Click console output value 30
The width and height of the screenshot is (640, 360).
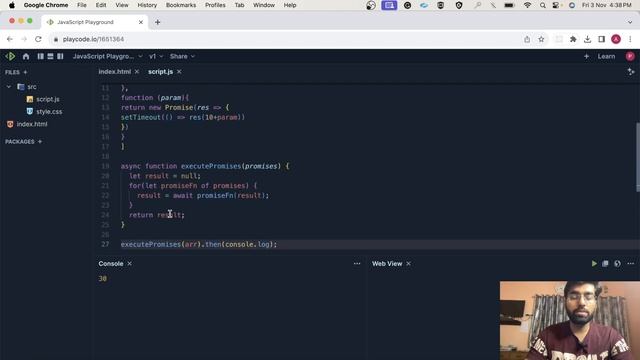coord(102,279)
